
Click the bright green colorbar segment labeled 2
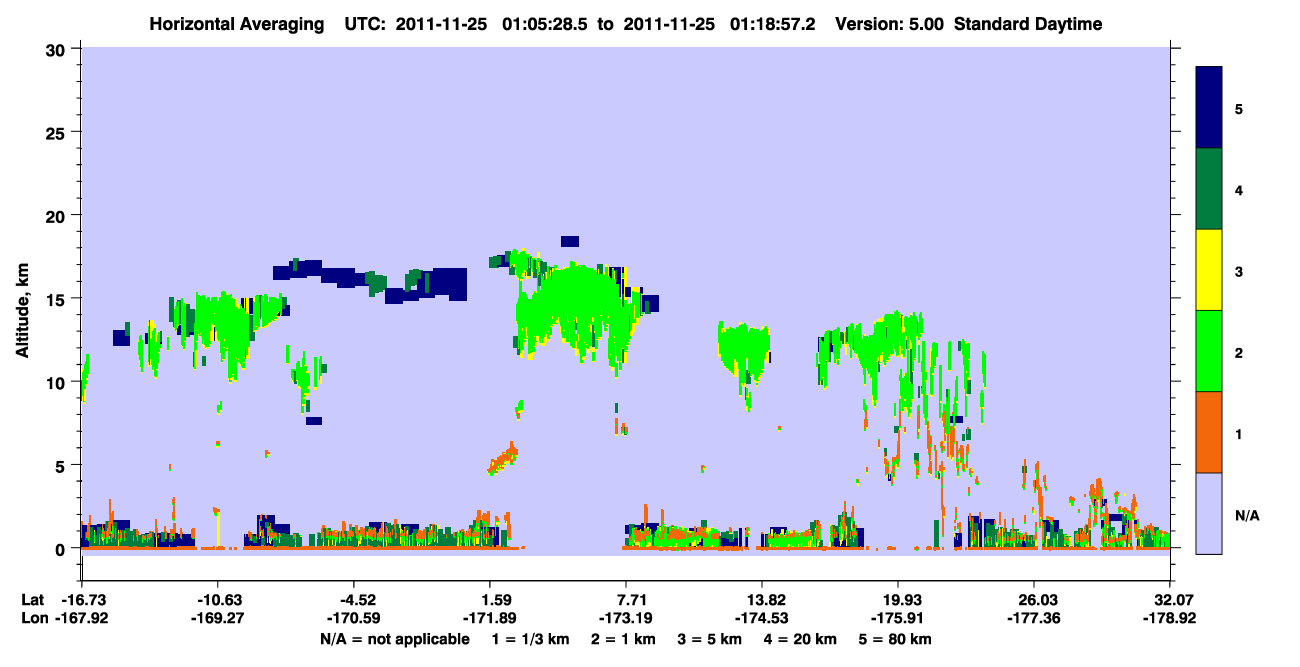pos(1210,351)
